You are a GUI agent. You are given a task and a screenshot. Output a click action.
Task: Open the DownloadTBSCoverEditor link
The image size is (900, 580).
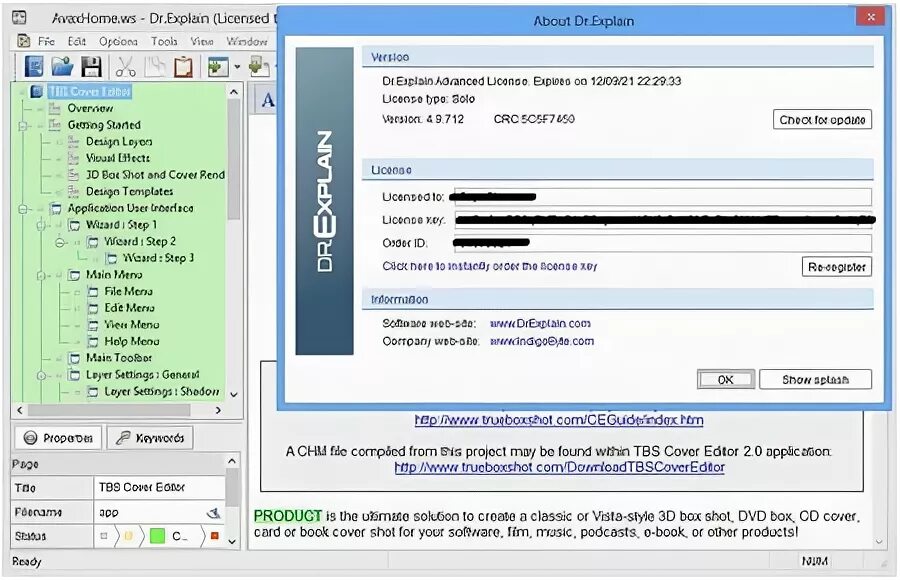coord(560,467)
